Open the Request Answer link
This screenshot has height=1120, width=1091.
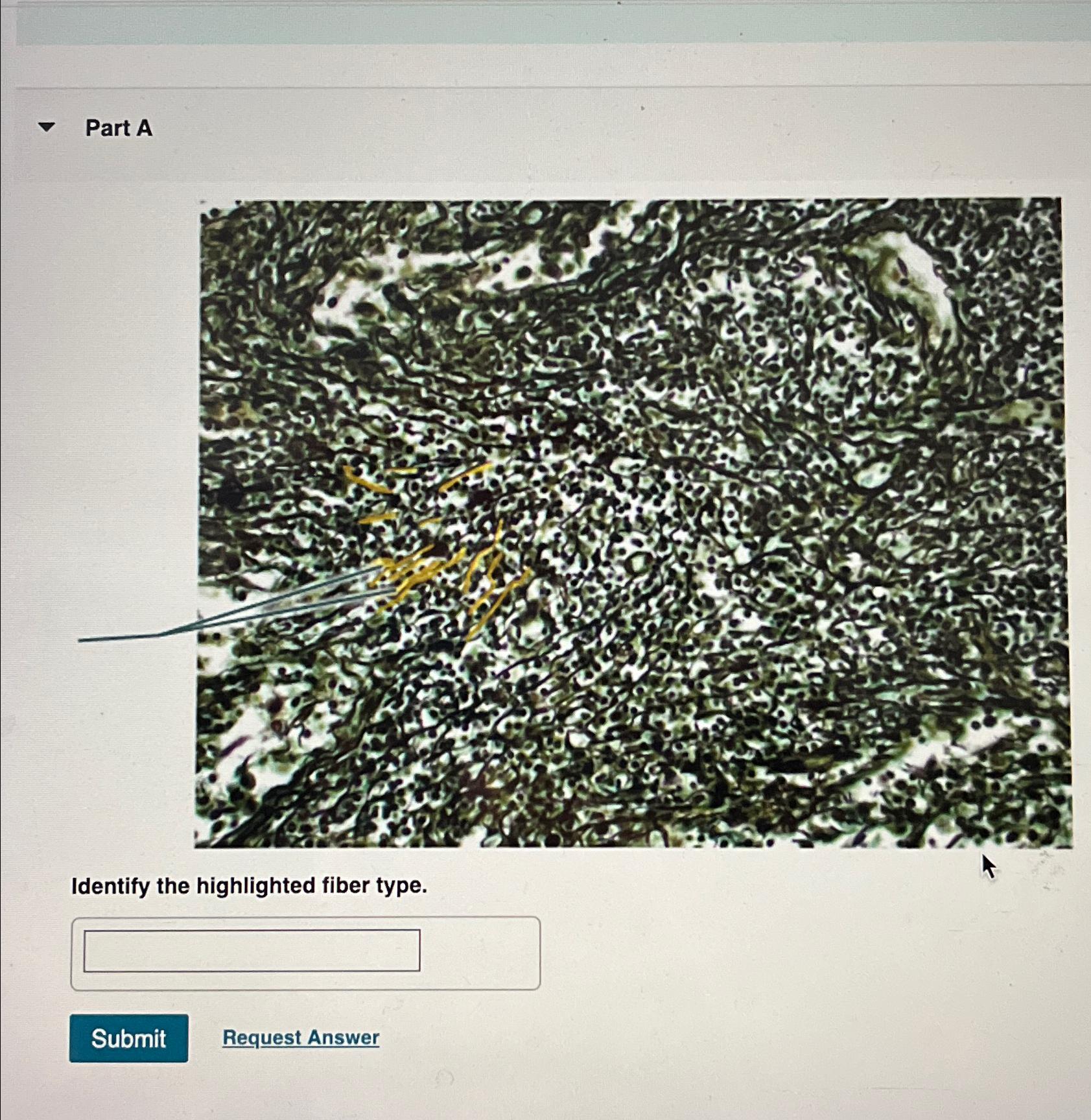tap(301, 1037)
